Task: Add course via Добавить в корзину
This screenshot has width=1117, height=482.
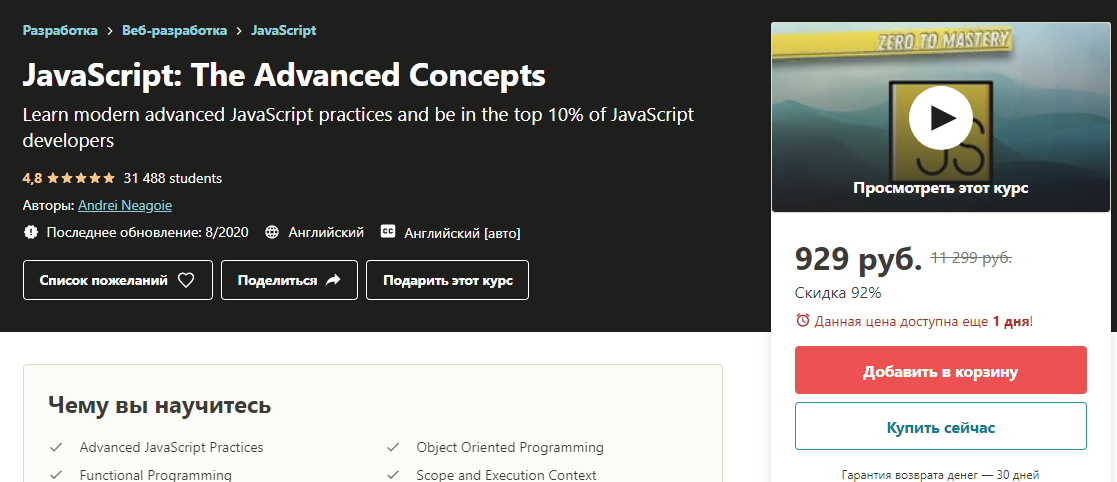Action: (940, 372)
